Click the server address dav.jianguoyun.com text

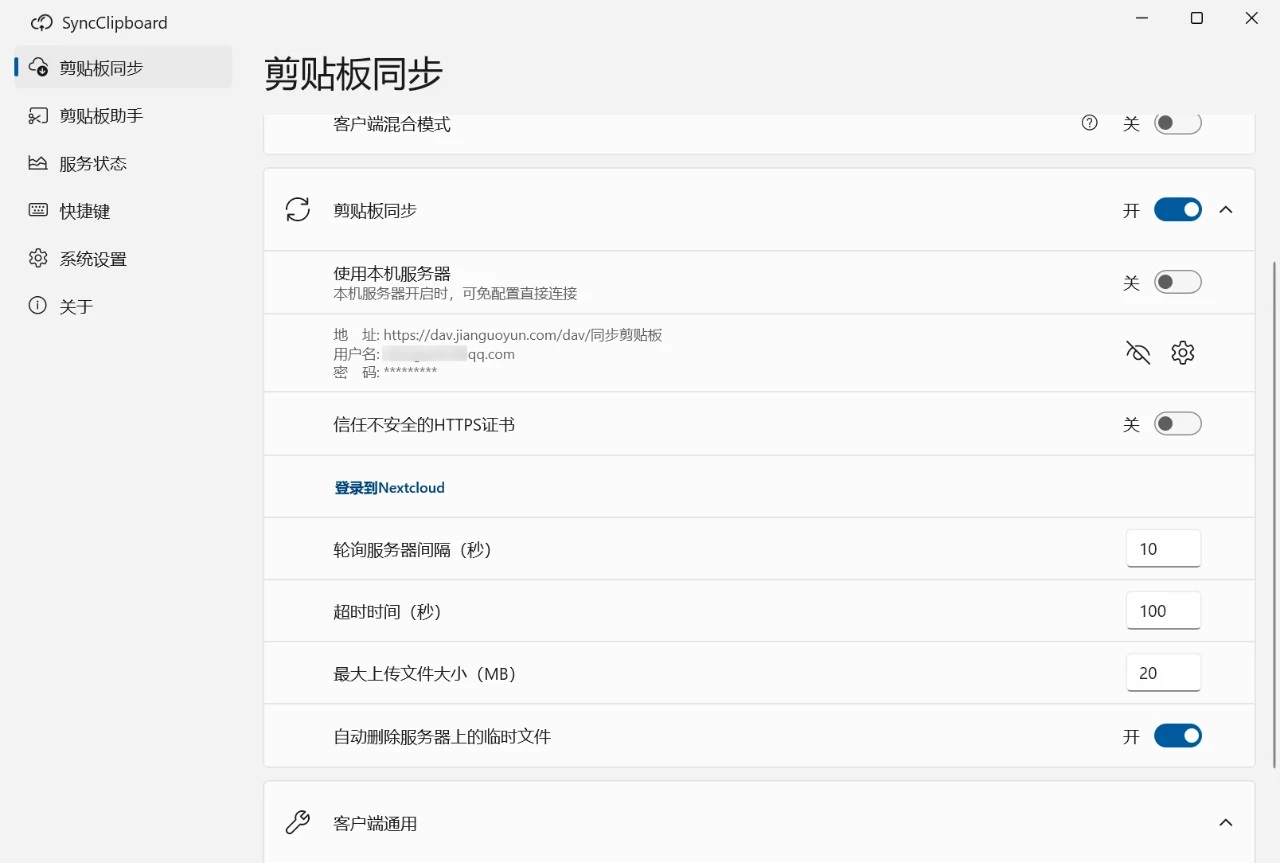coord(523,335)
